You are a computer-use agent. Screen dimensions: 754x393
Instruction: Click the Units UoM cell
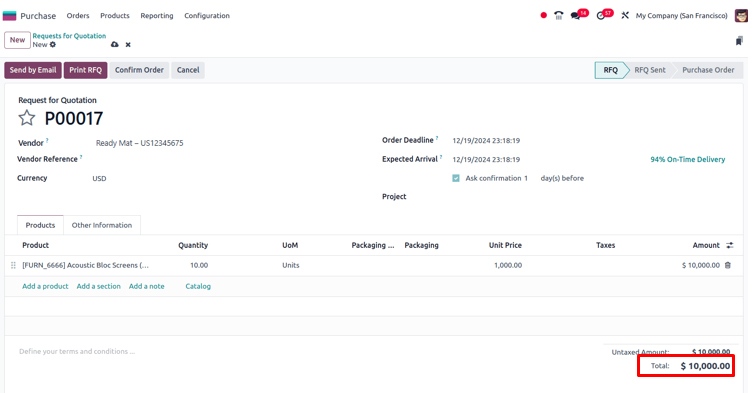pyautogui.click(x=291, y=265)
